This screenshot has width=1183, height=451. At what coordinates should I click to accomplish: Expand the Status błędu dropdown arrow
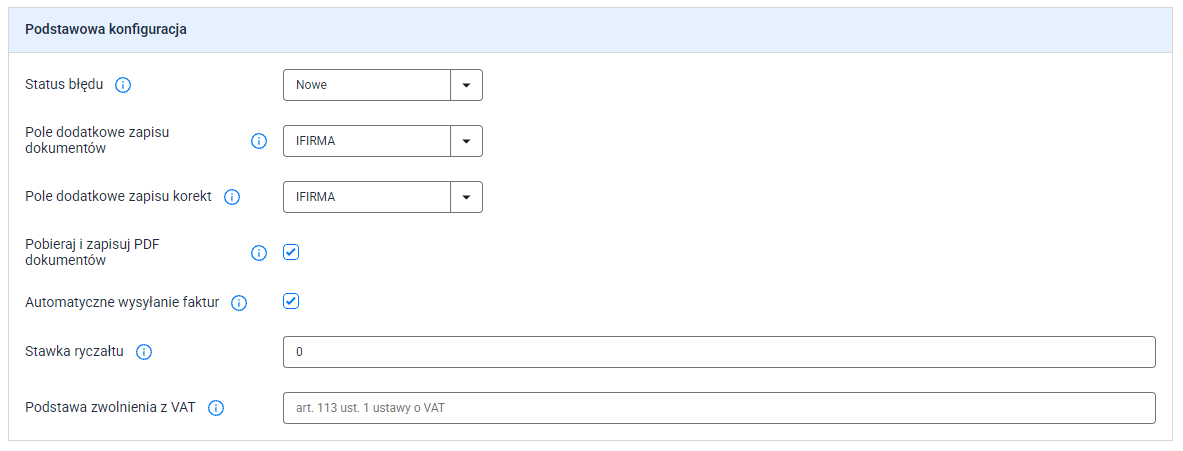pyautogui.click(x=466, y=85)
